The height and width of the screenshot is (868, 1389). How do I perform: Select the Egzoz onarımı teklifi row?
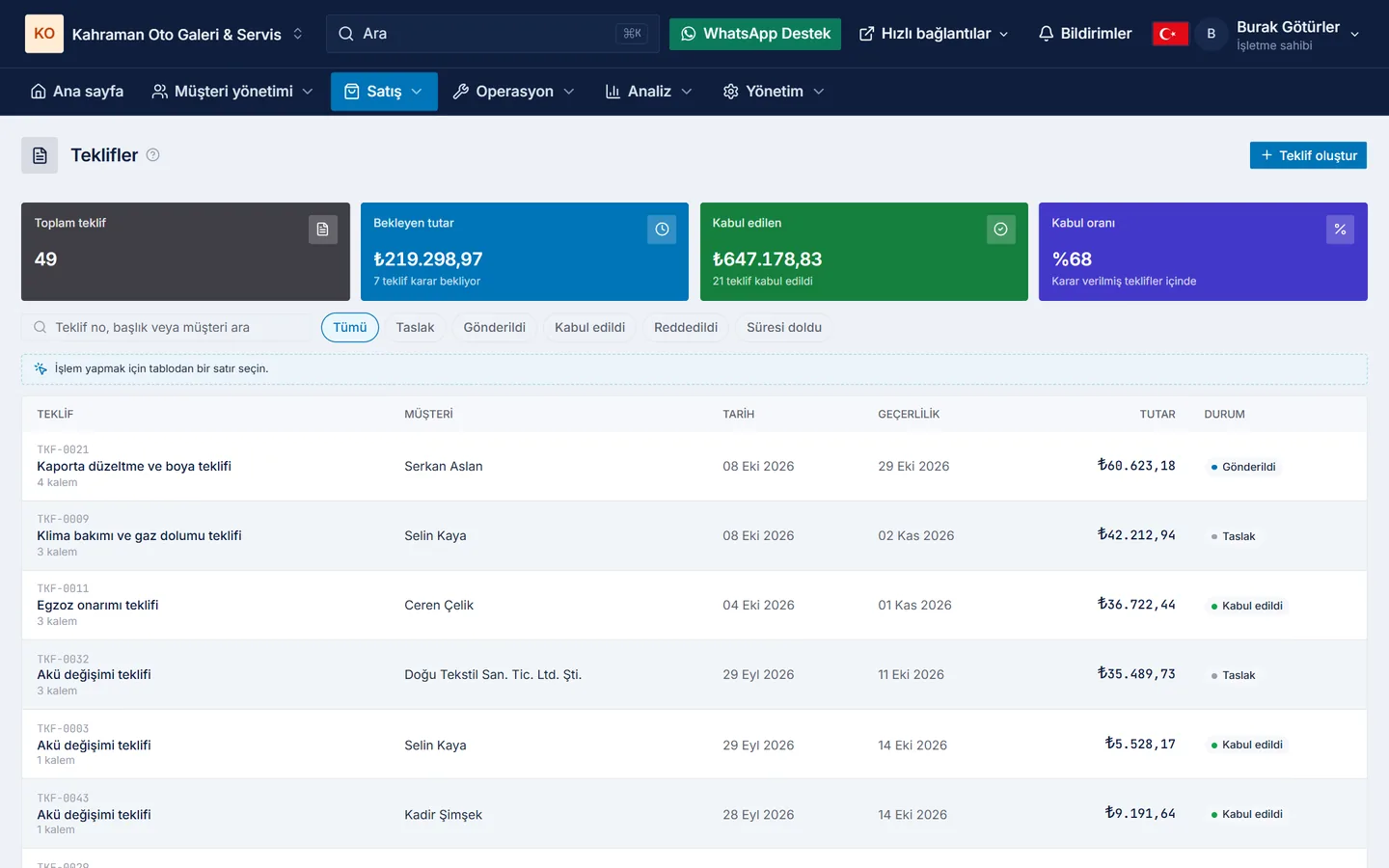(694, 606)
